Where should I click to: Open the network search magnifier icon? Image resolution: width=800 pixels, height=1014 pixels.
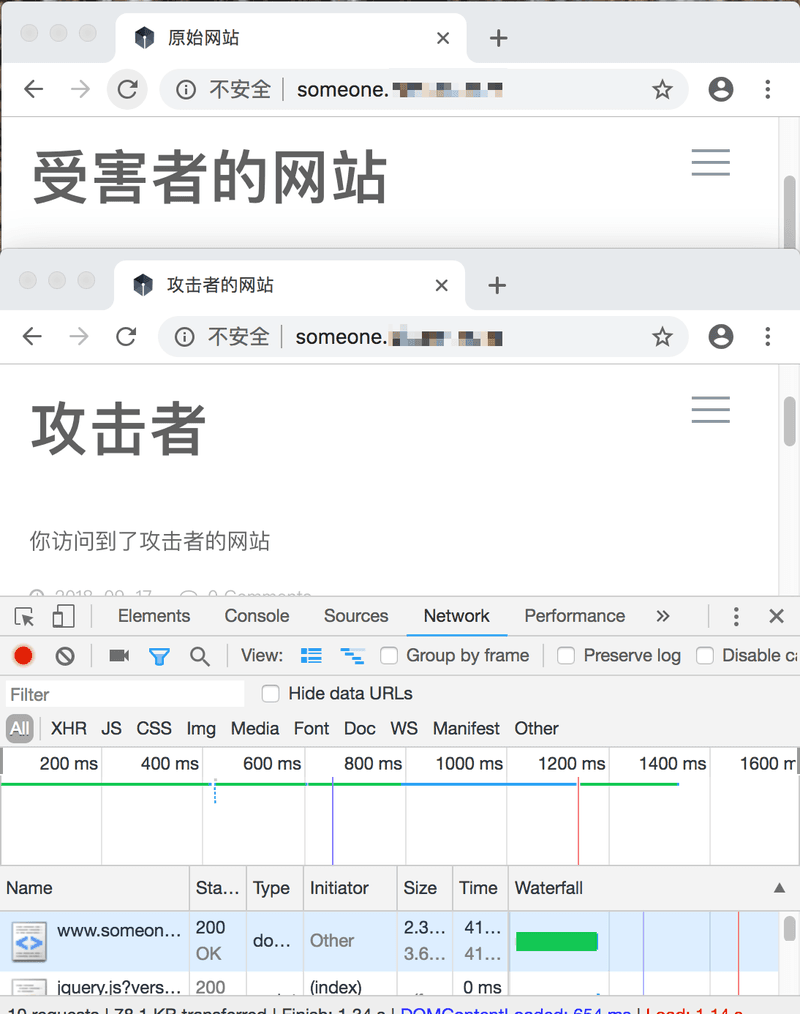(200, 656)
